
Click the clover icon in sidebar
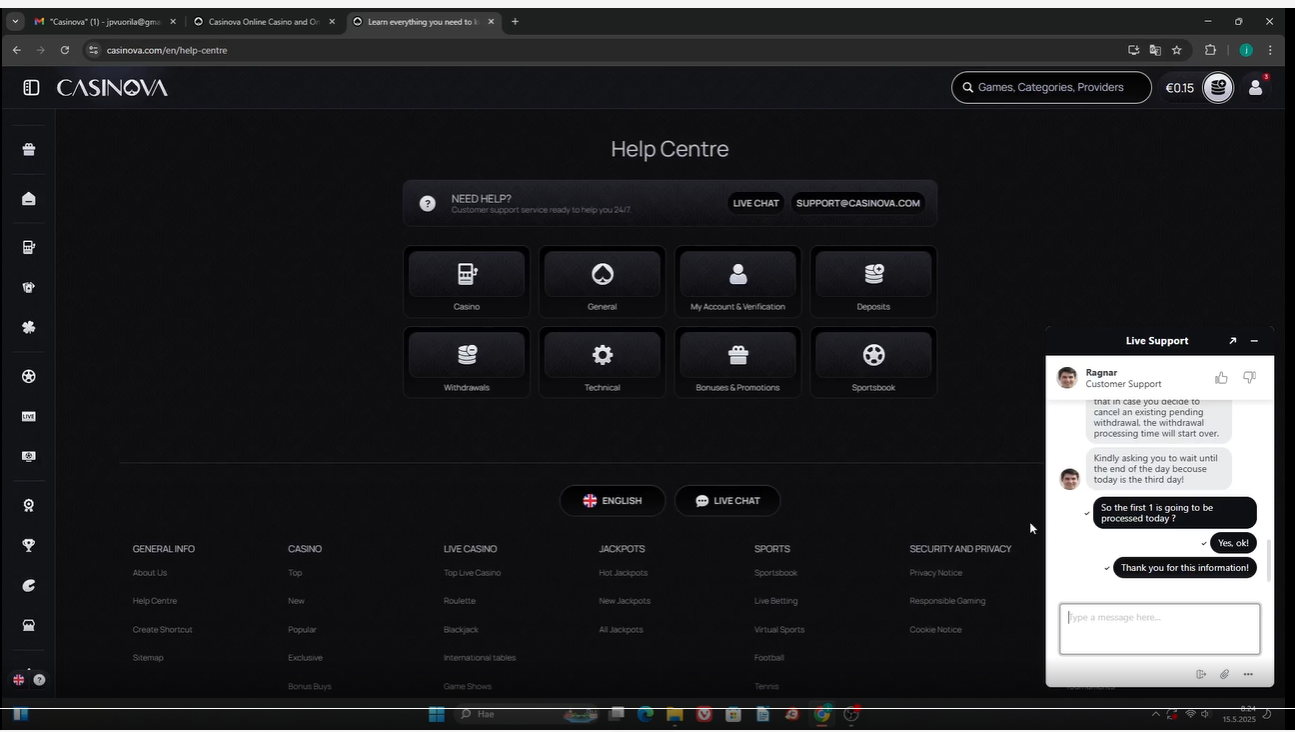[x=29, y=327]
